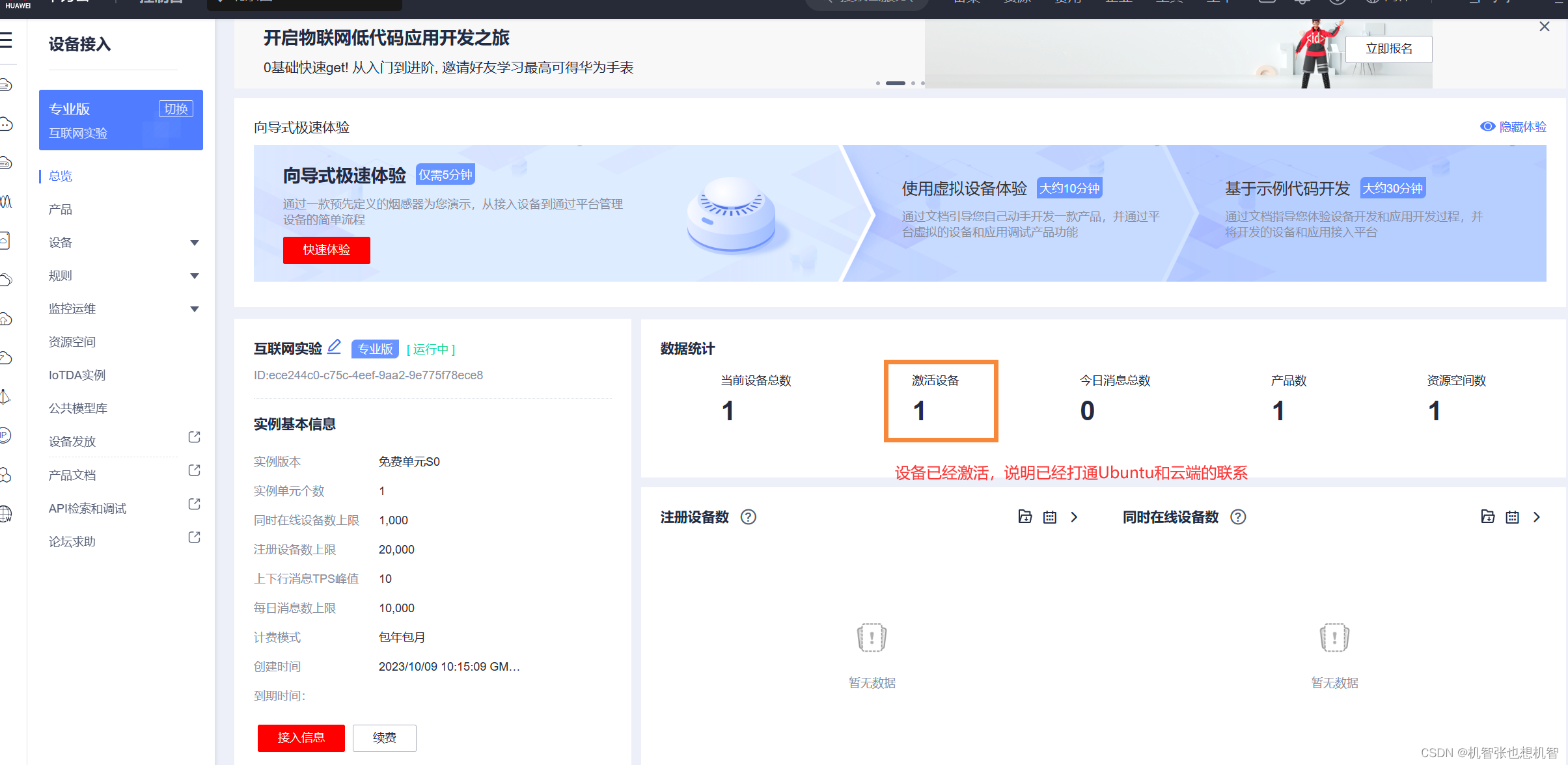Open 产品 in sidebar

point(61,209)
